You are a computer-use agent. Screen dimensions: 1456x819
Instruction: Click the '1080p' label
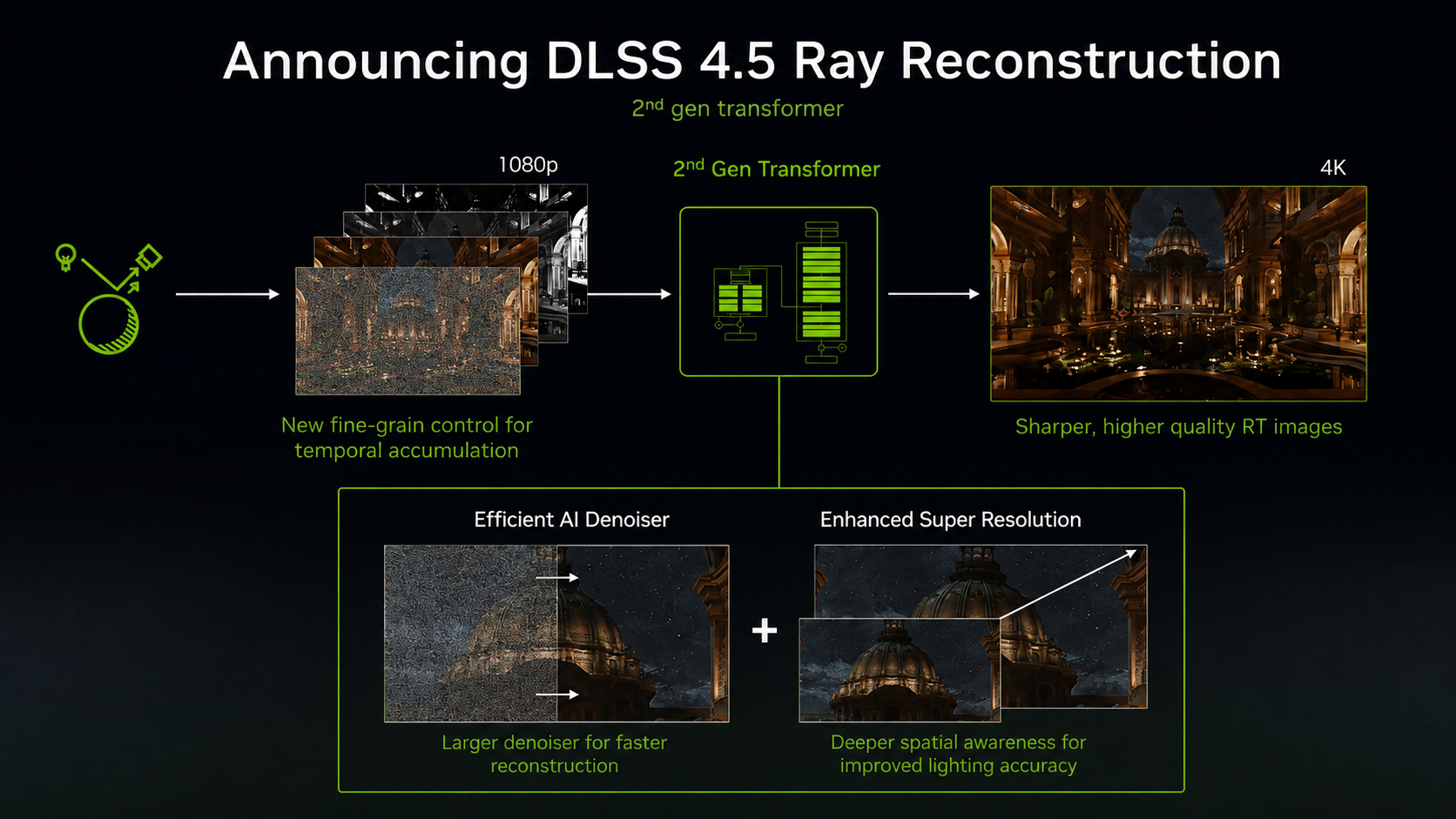tap(528, 164)
